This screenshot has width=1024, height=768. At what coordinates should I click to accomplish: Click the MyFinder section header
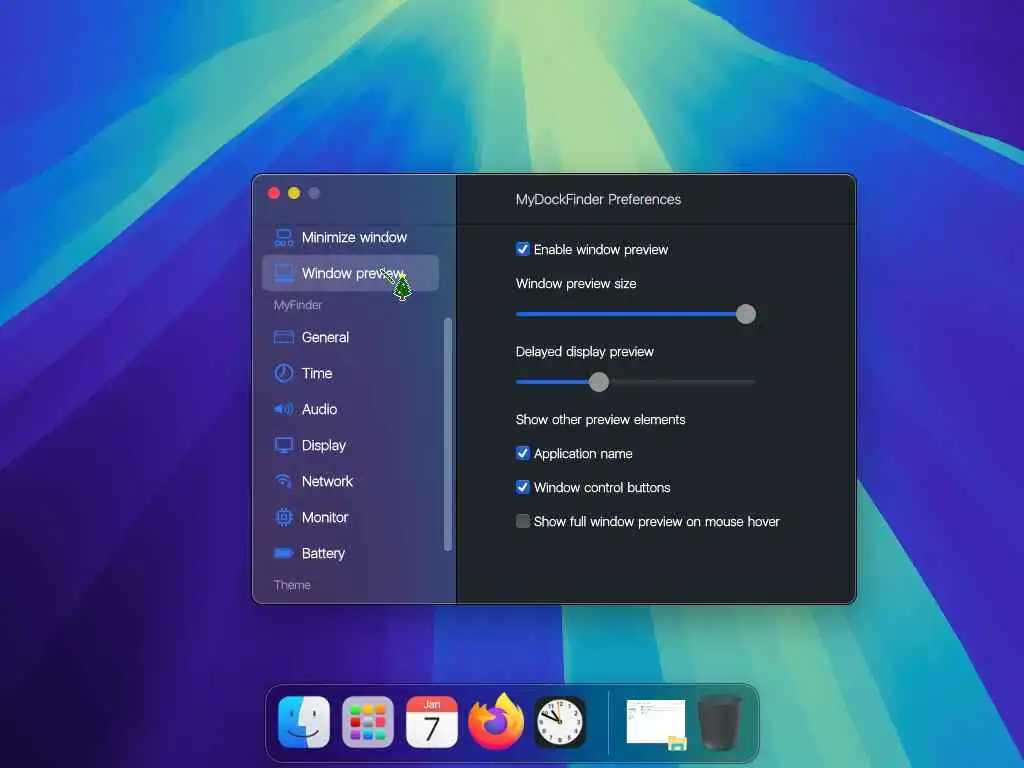298,305
